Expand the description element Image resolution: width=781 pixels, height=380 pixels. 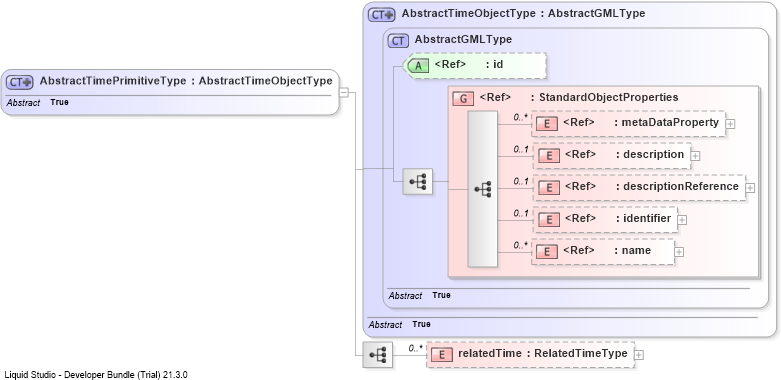[695, 156]
